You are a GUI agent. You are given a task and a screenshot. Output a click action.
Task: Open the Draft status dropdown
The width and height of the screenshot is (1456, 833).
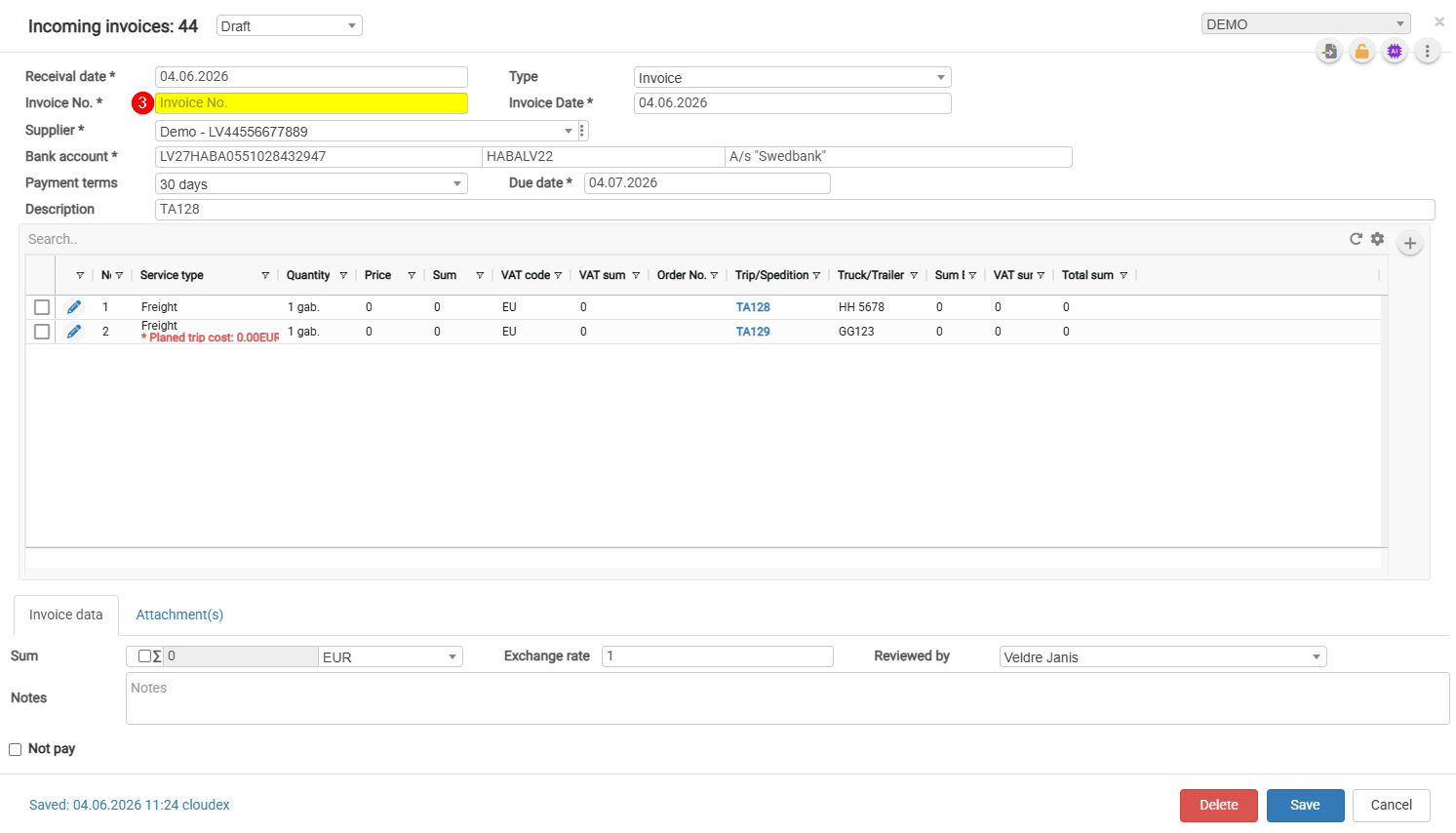click(290, 25)
